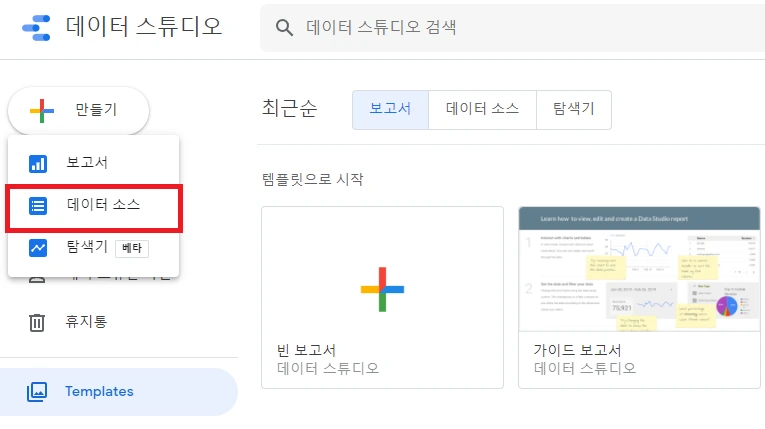Choose 보고서 from the create menu
This screenshot has height=429, width=765.
coord(94,163)
